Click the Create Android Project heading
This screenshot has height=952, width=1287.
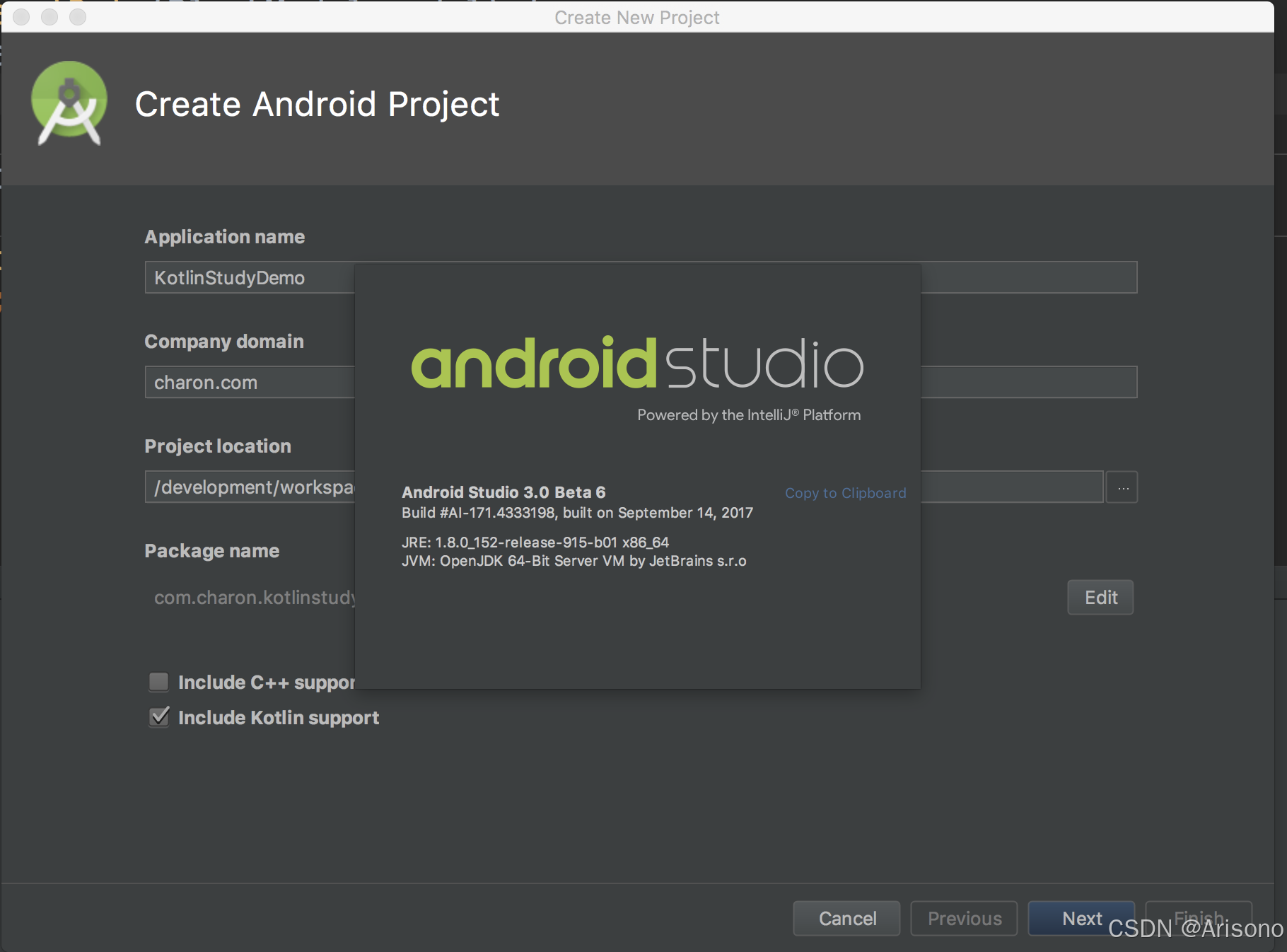click(x=317, y=104)
